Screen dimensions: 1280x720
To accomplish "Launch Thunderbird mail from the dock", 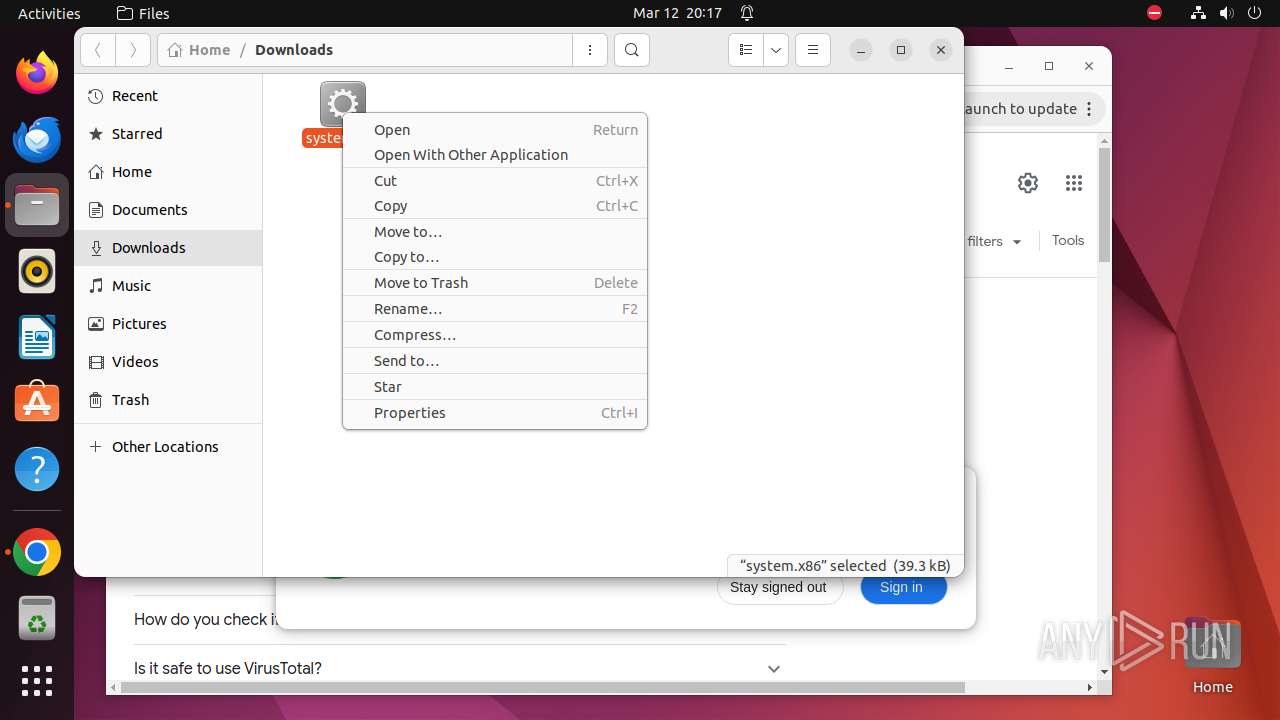I will (x=37, y=139).
